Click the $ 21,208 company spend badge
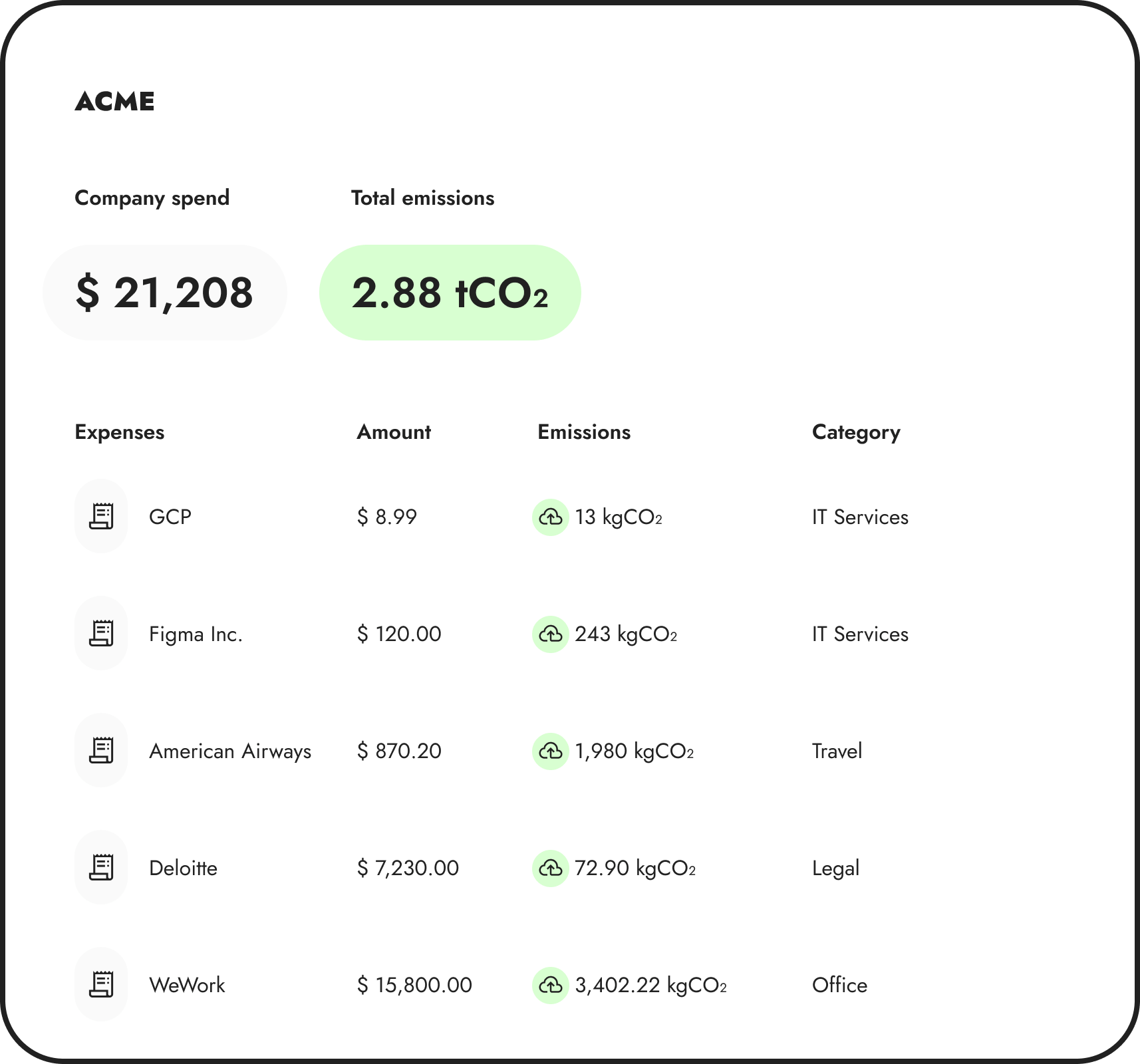1140x1064 pixels. coord(164,293)
